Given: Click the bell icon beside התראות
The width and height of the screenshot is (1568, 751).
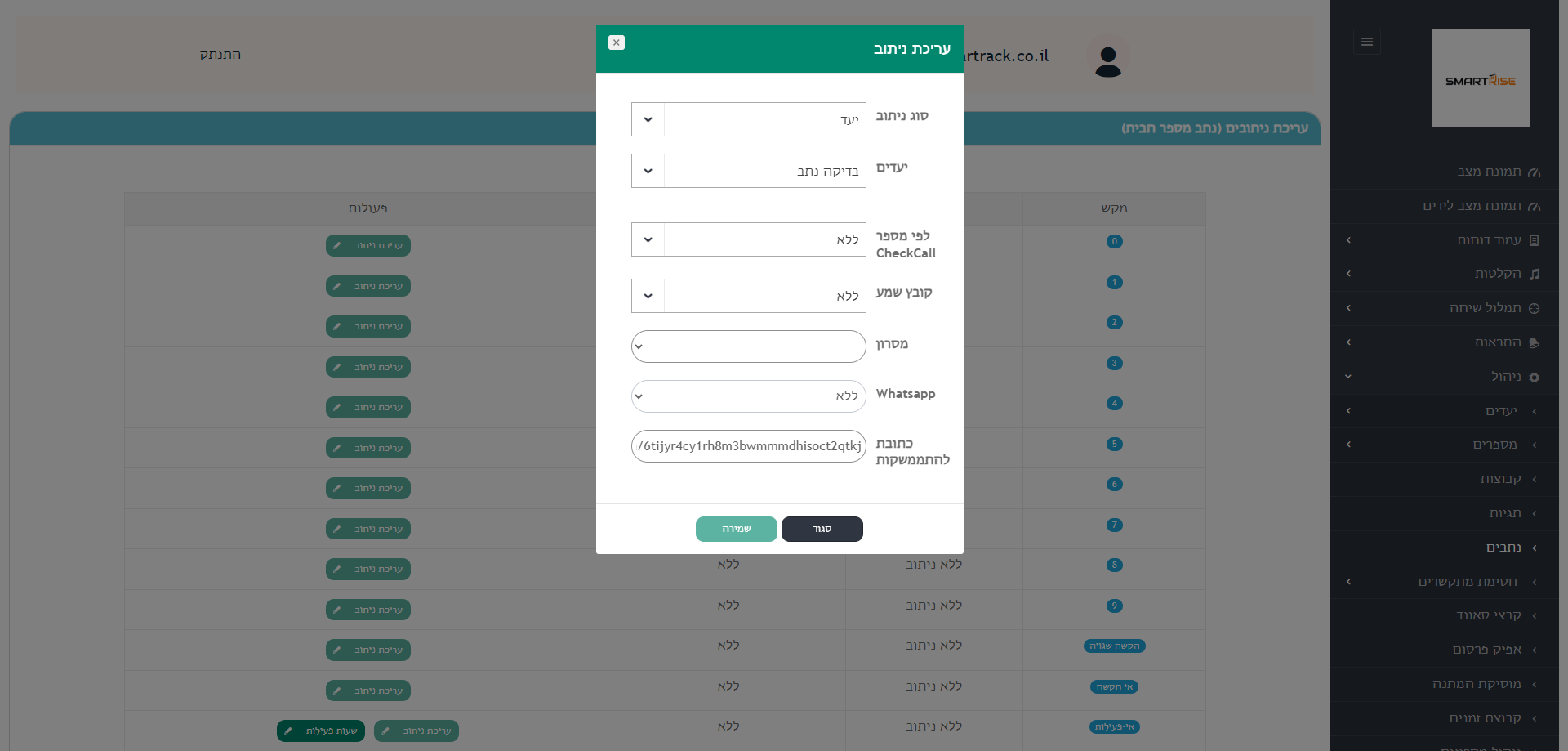Looking at the screenshot, I should tap(1535, 343).
